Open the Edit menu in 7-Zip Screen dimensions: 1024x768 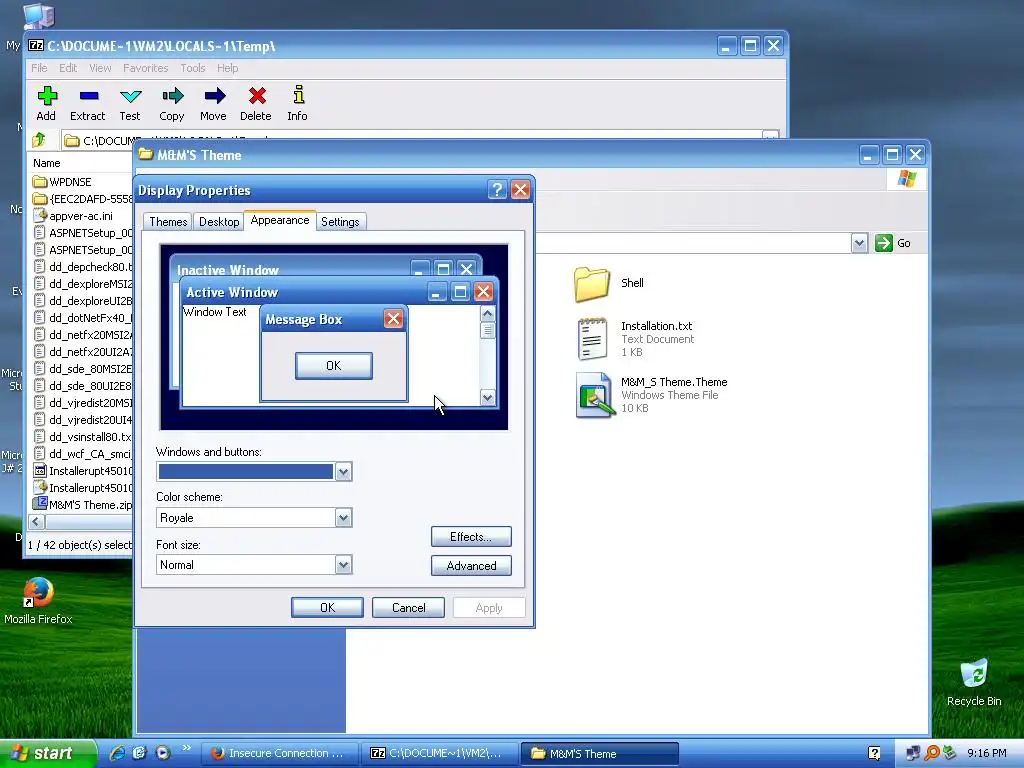coord(68,68)
